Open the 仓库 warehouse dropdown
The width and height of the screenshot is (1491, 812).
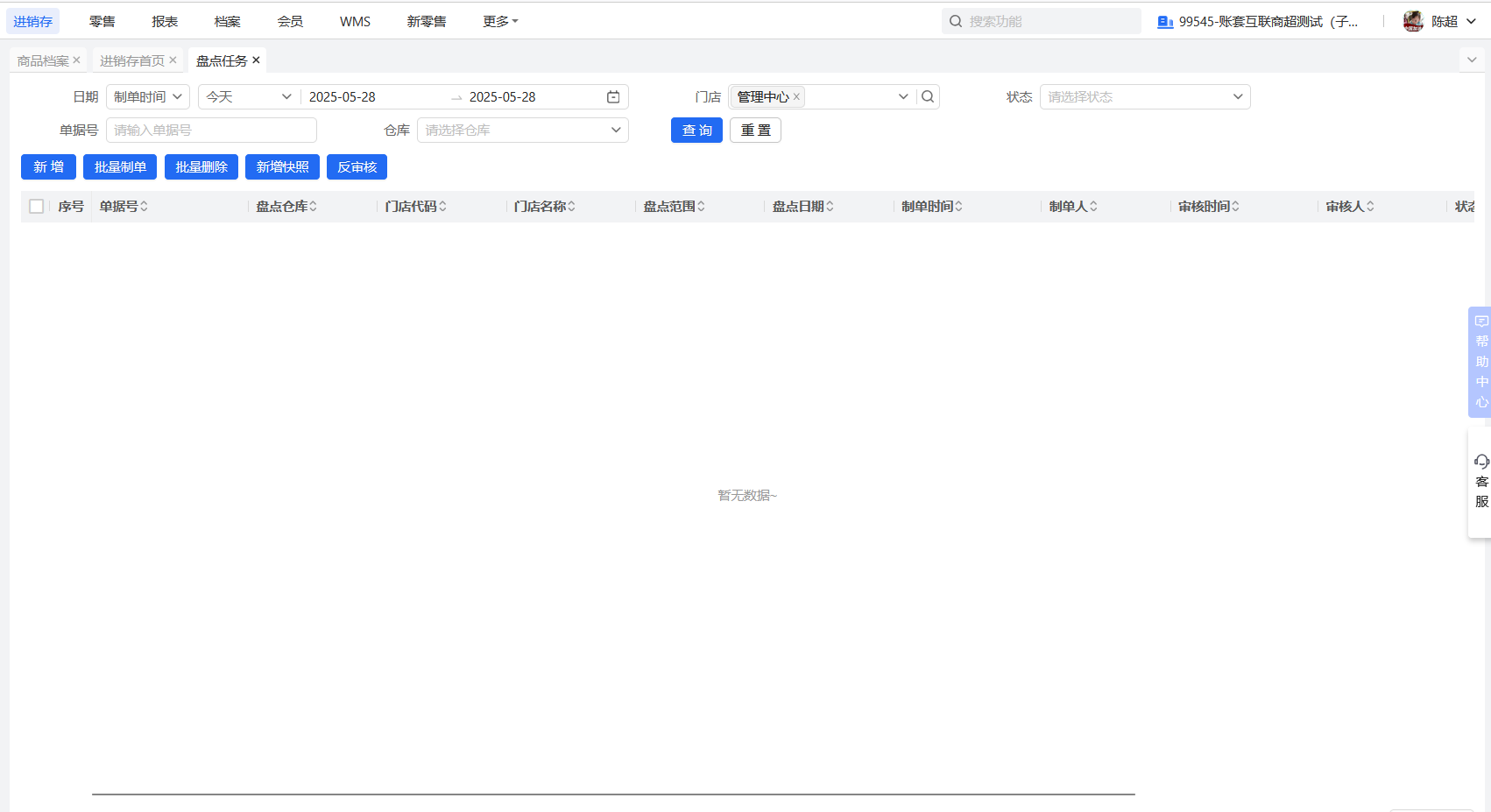pos(523,130)
